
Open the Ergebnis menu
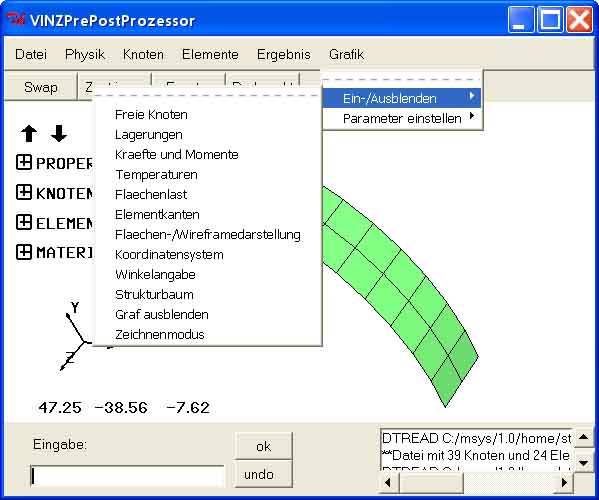point(283,54)
